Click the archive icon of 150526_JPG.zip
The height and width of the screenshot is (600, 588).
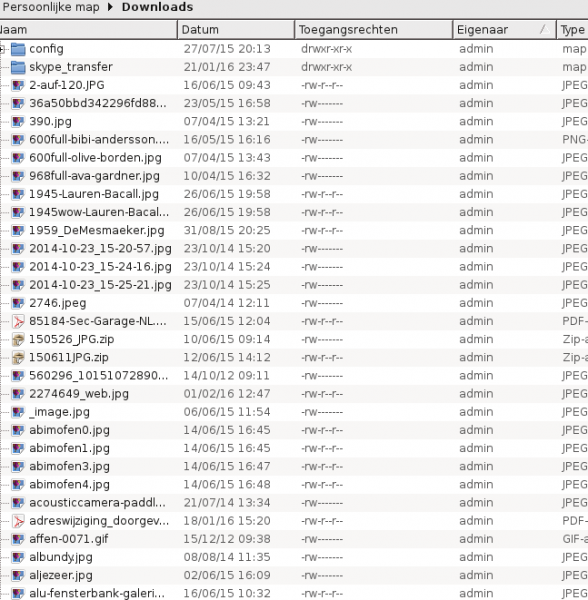18,339
